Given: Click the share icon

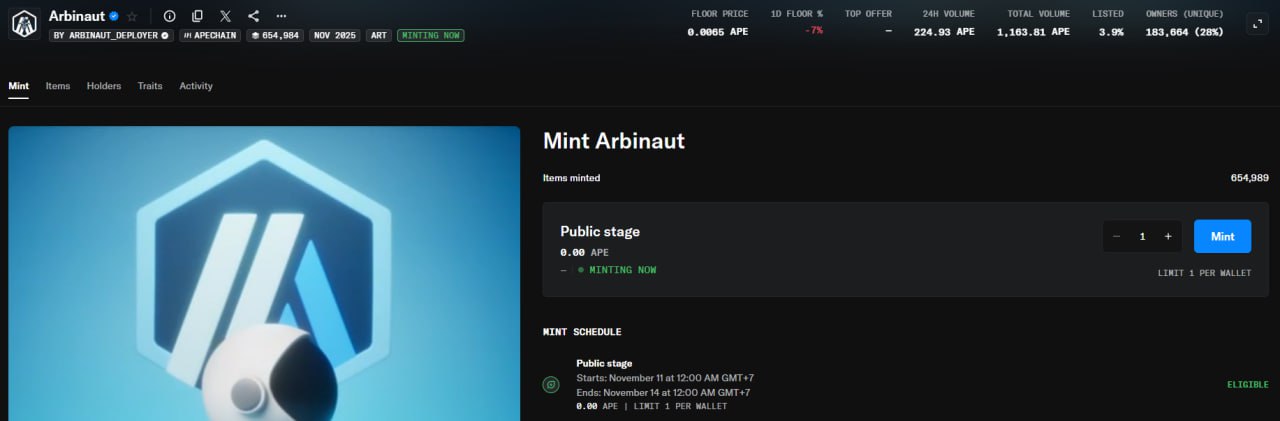Looking at the screenshot, I should point(253,16).
